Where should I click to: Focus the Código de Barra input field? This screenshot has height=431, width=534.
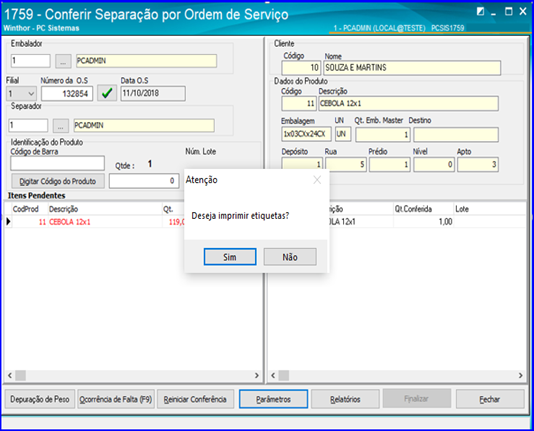58,163
